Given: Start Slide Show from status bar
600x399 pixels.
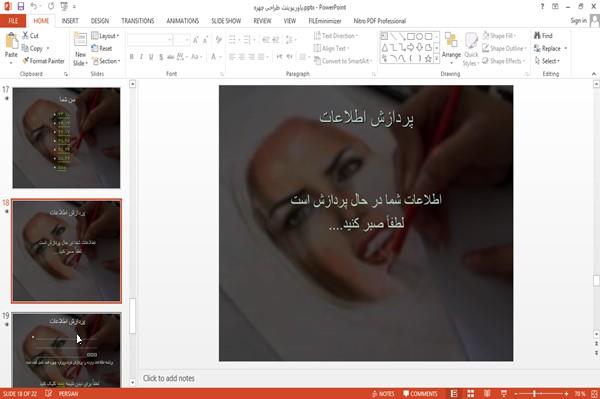Looking at the screenshot, I should click(504, 394).
